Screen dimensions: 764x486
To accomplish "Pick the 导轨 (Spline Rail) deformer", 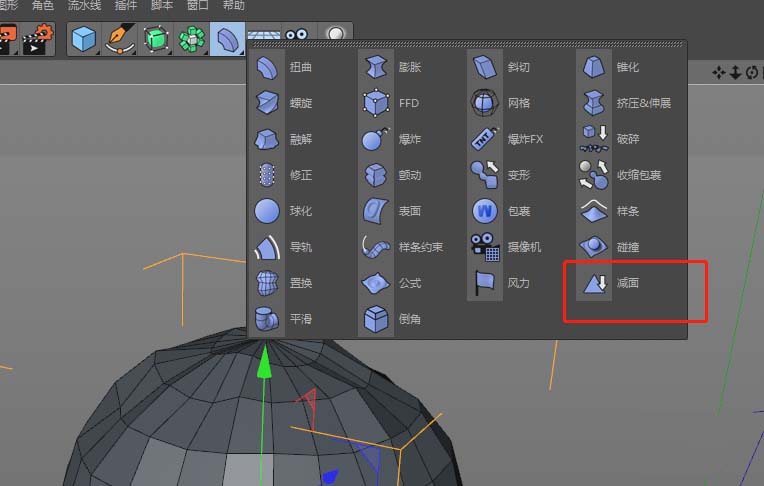I will click(x=284, y=247).
